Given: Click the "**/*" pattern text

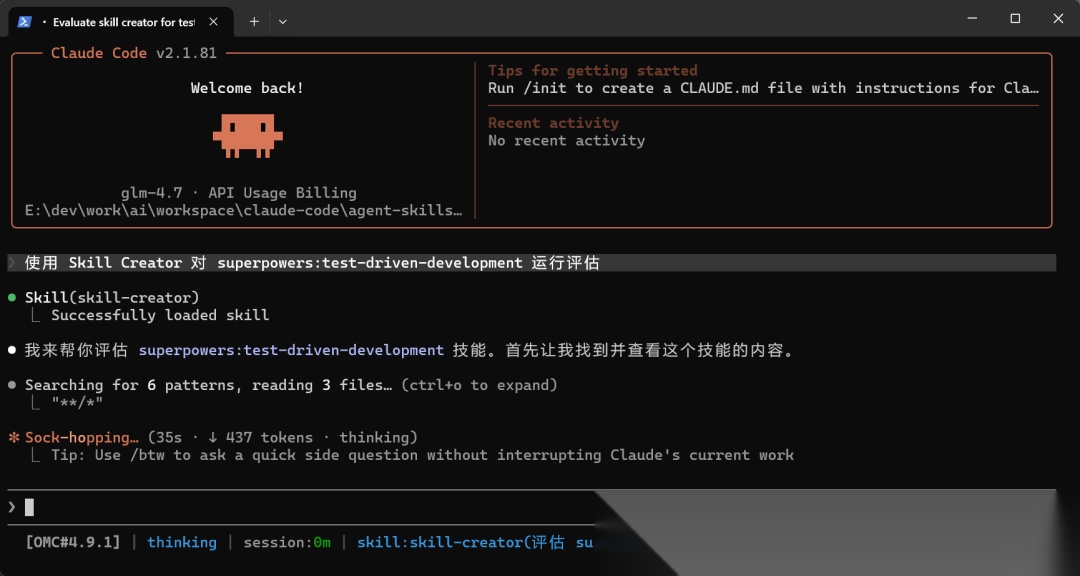Looking at the screenshot, I should (77, 403).
